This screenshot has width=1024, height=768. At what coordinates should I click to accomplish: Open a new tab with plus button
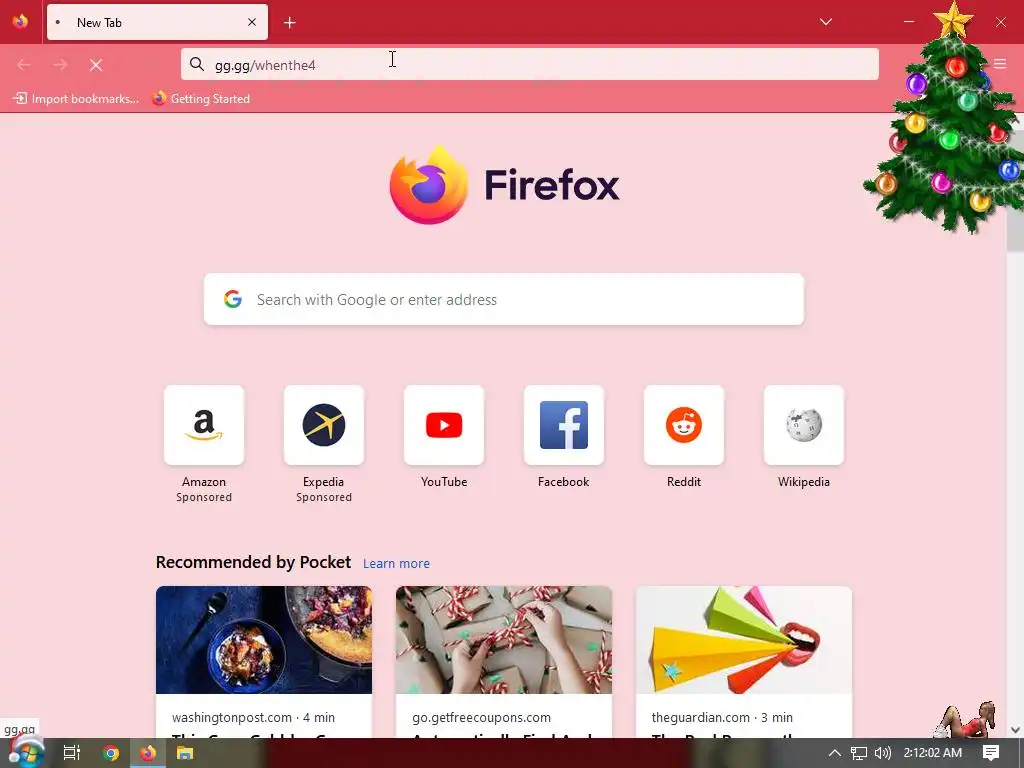click(289, 23)
